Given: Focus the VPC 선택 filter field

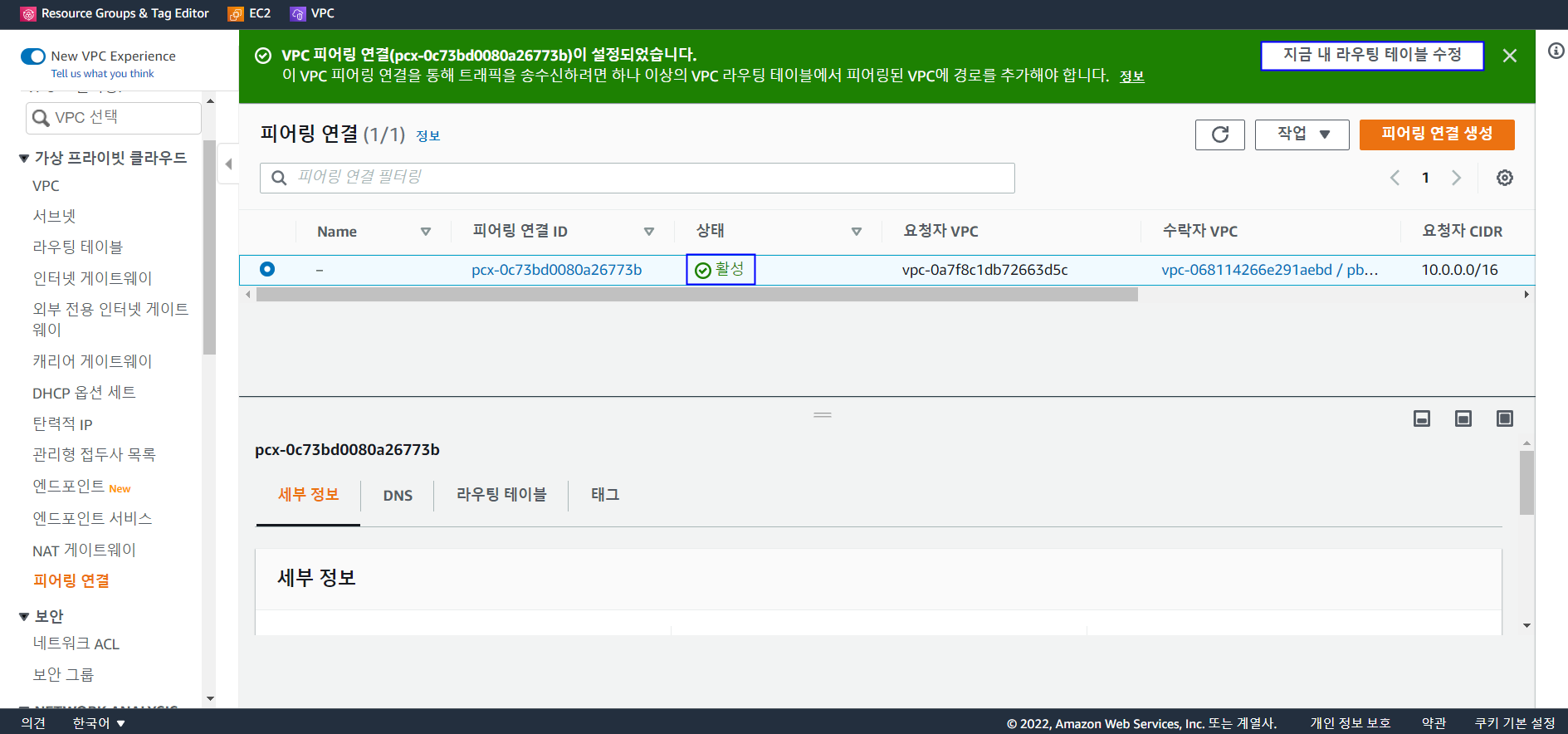Looking at the screenshot, I should coord(113,118).
